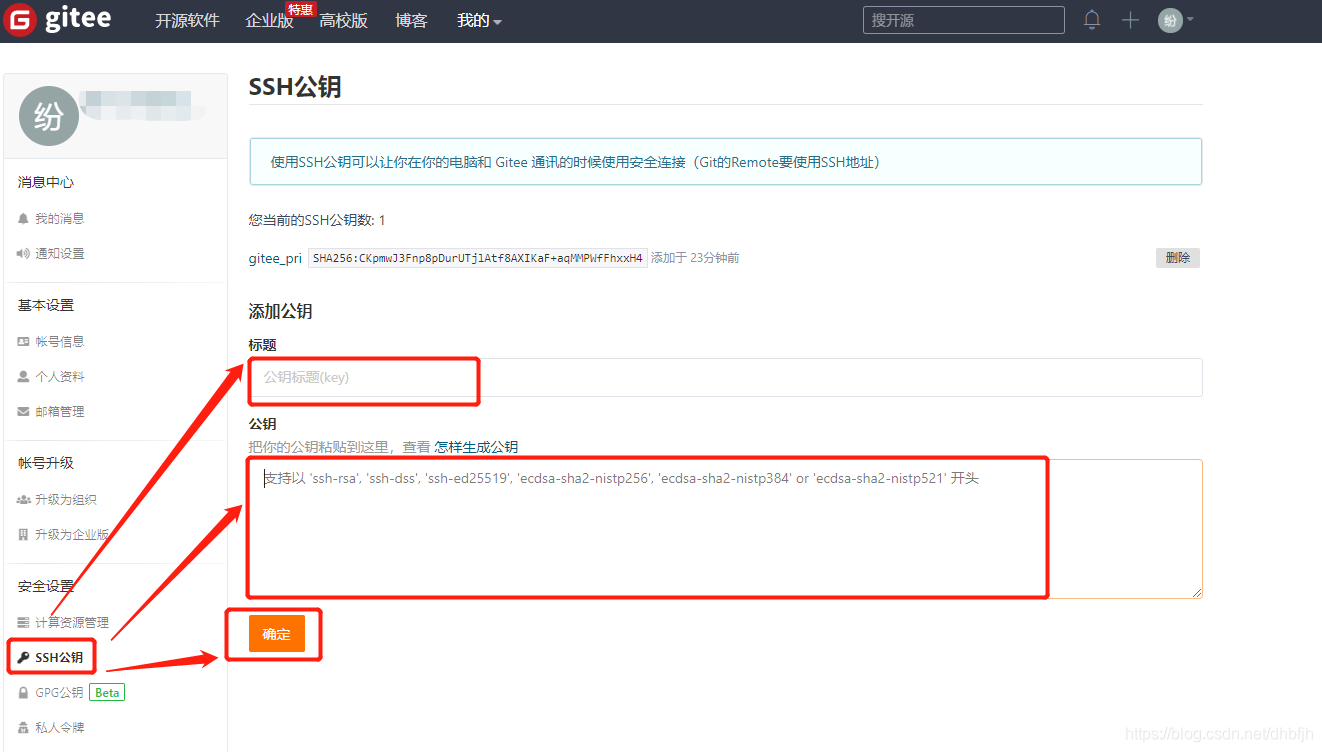
Task: Open 计算资源管理 page
Action: pos(72,623)
